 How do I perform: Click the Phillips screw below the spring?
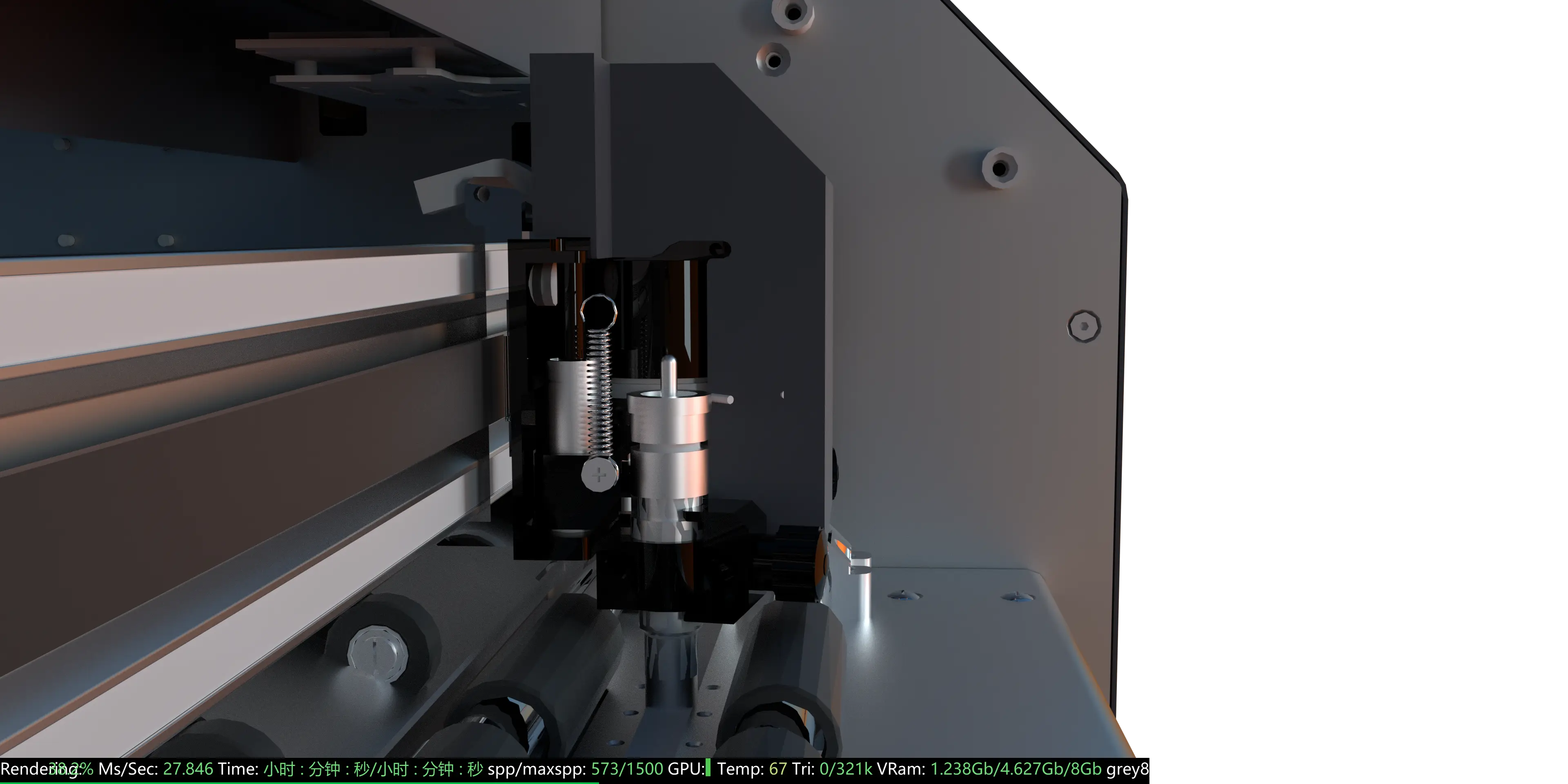[599, 475]
